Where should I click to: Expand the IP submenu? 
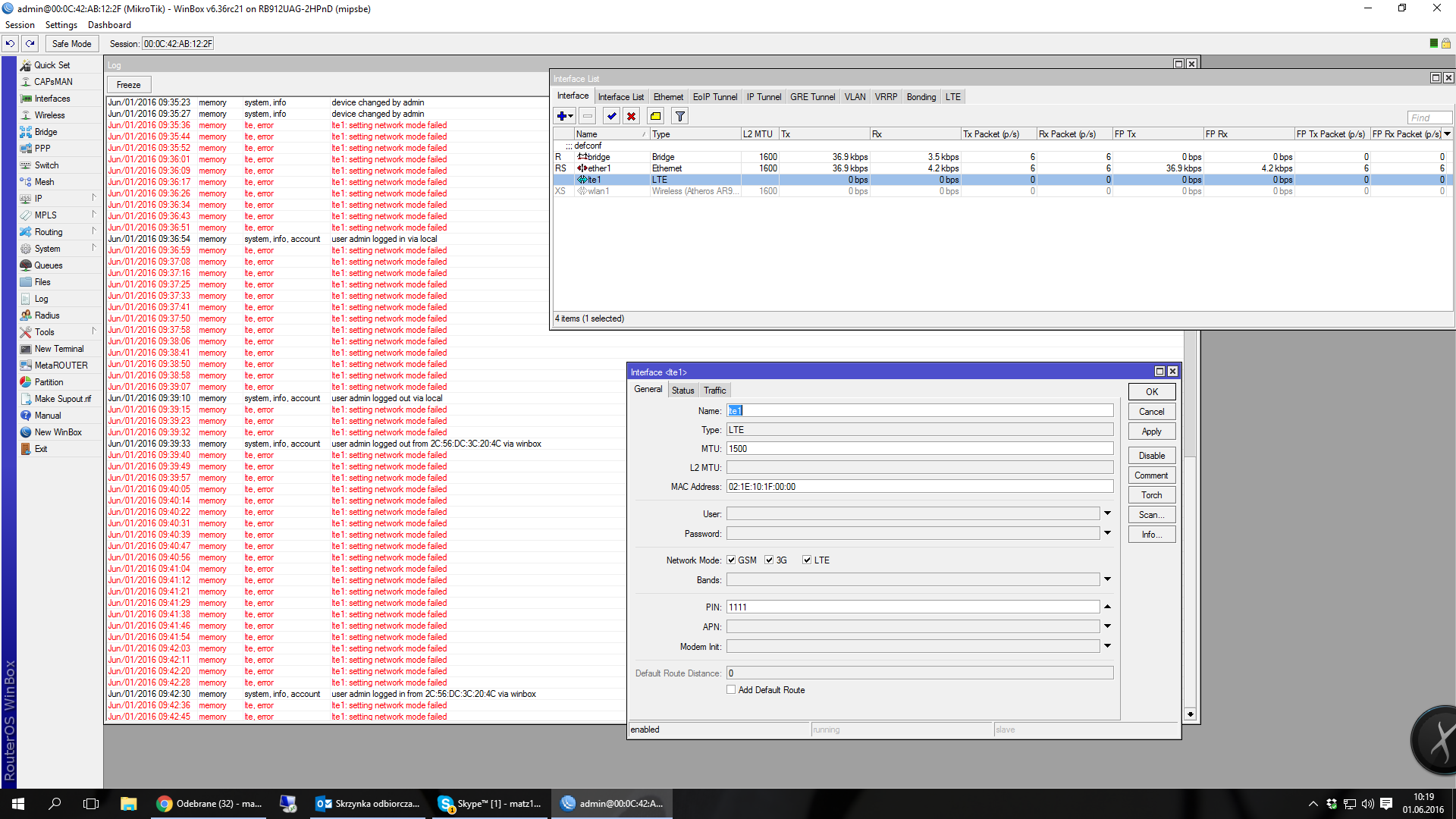pos(94,198)
